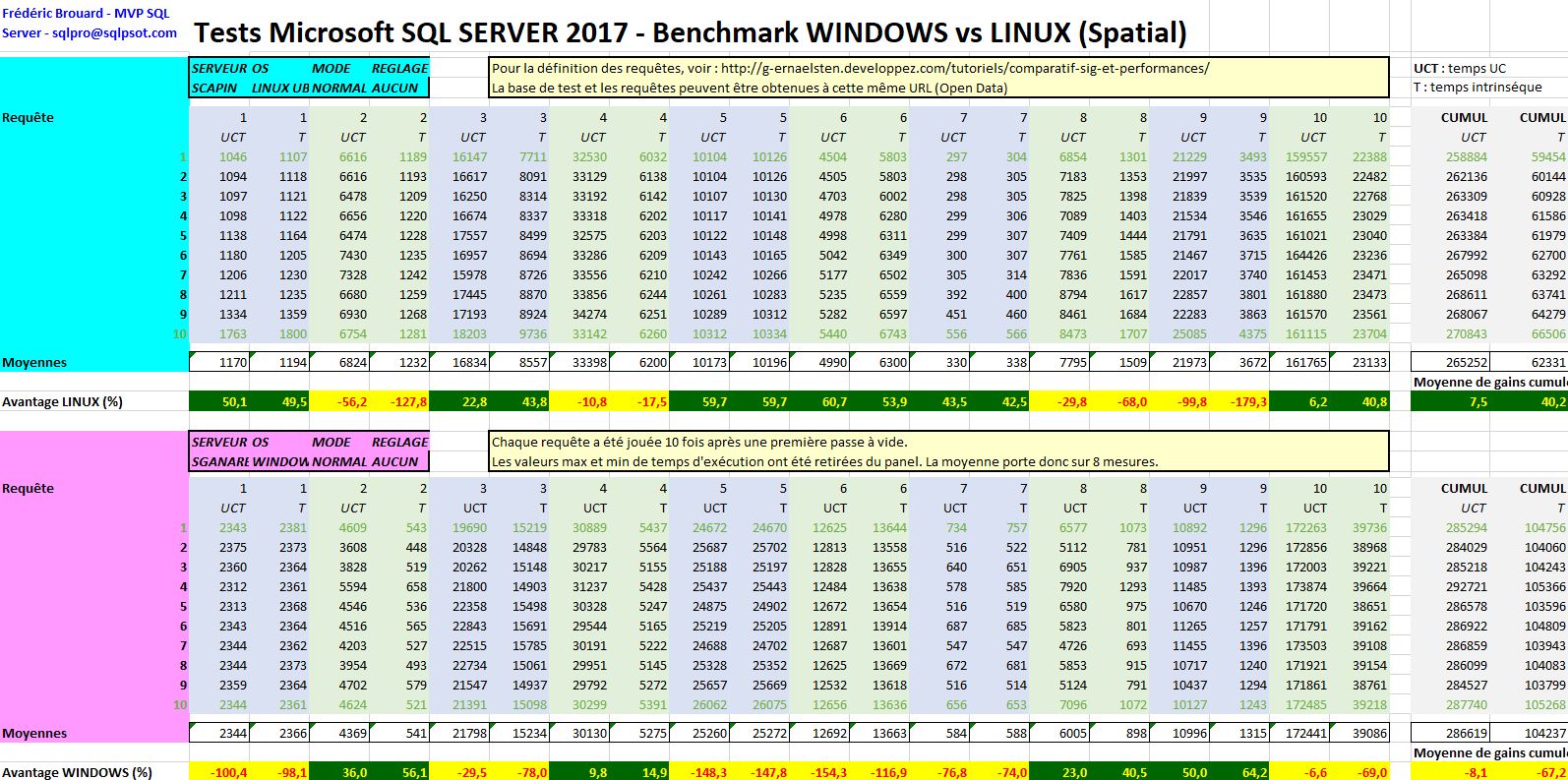This screenshot has height=780, width=1568.
Task: Click the 'T : temps intrinsèque' legend cell
Action: 1477,87
